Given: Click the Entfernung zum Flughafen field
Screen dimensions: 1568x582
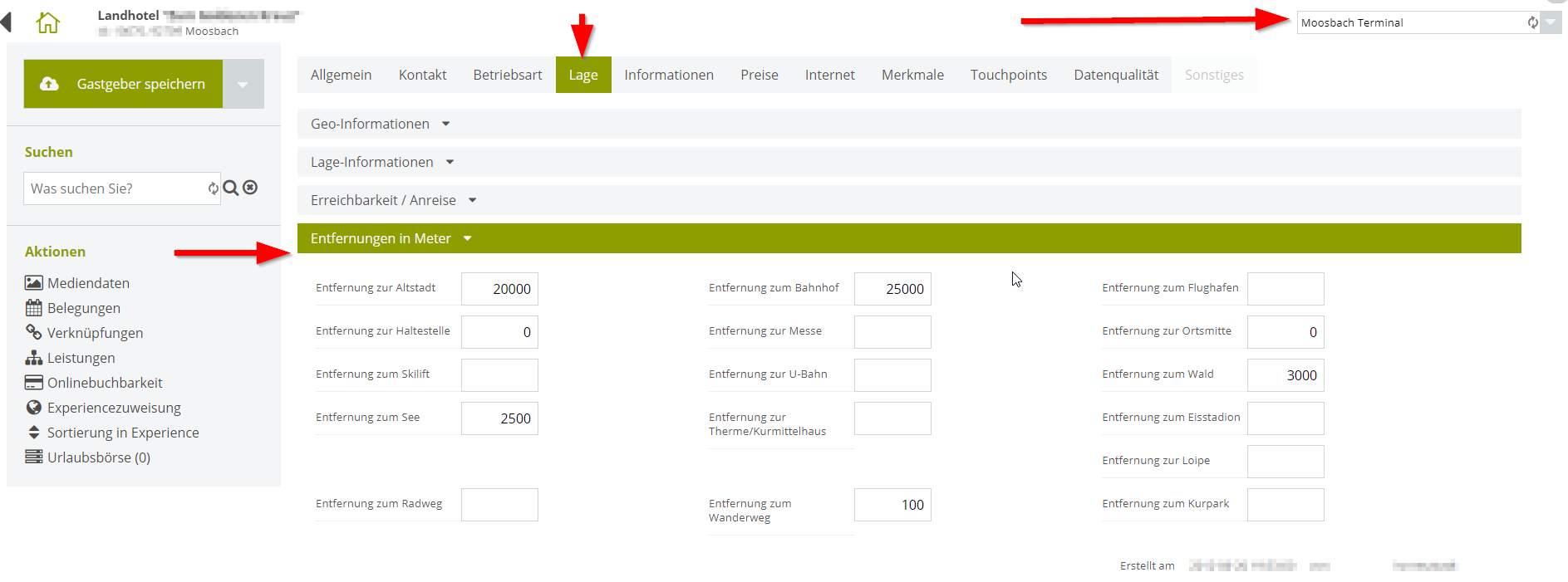Looking at the screenshot, I should click(1285, 289).
